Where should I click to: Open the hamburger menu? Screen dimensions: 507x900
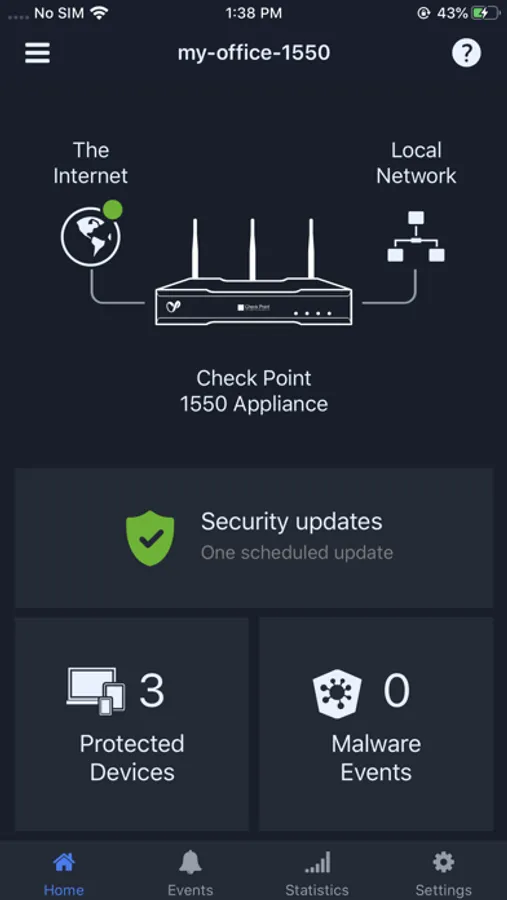click(37, 53)
